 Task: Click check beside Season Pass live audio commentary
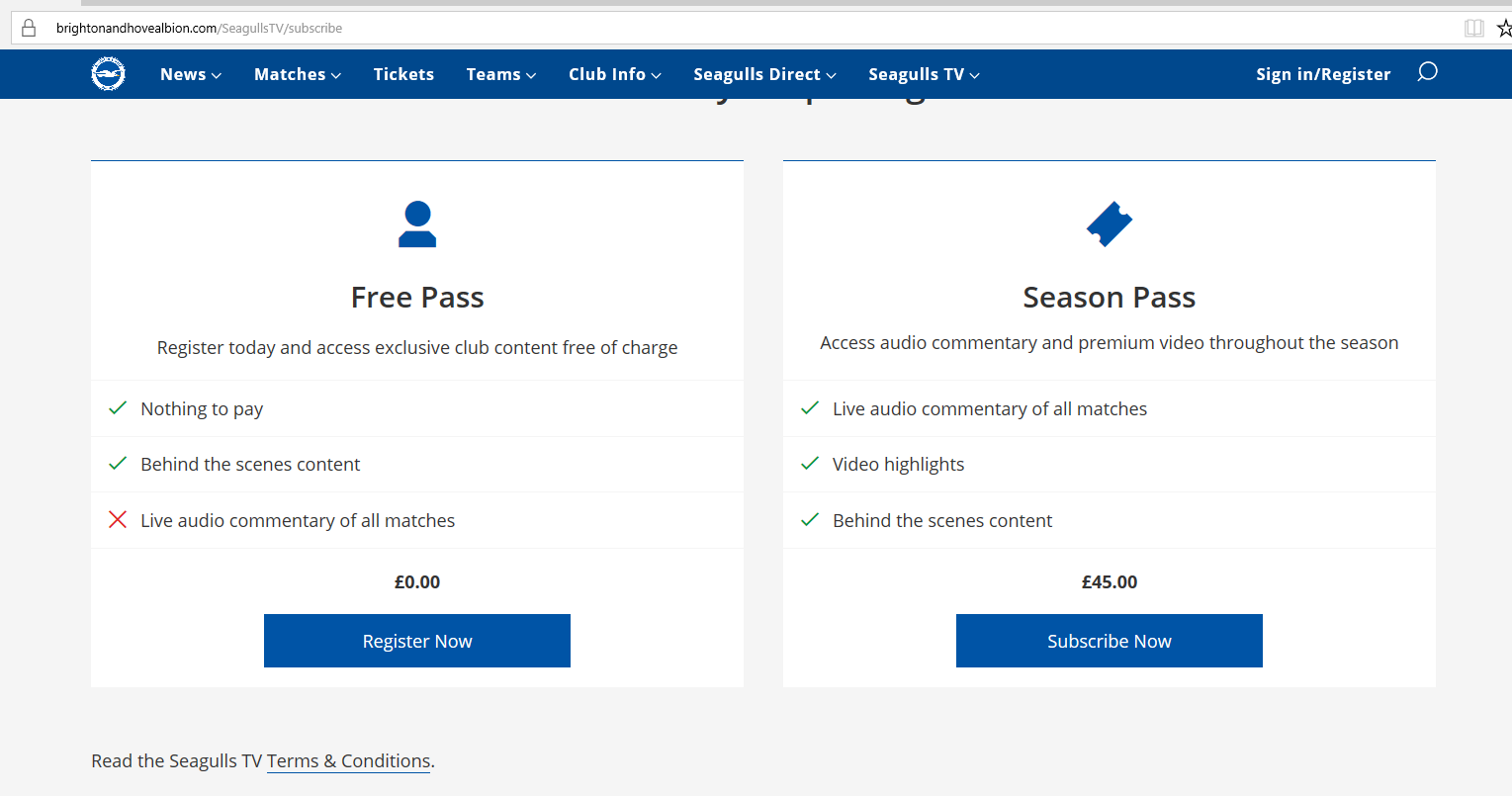click(810, 408)
